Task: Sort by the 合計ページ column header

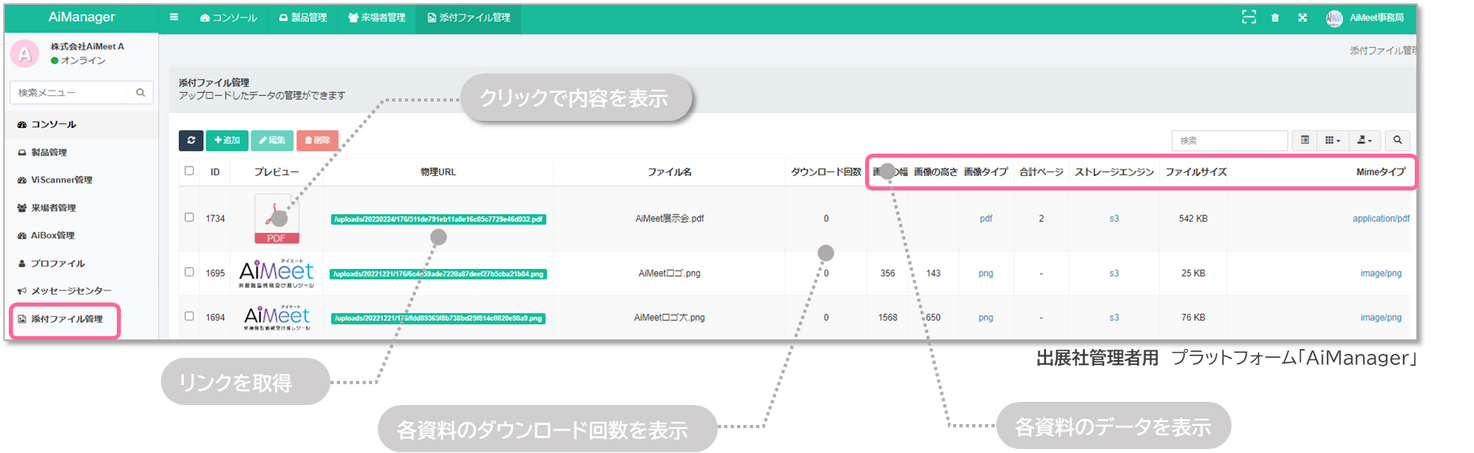Action: (x=1041, y=172)
